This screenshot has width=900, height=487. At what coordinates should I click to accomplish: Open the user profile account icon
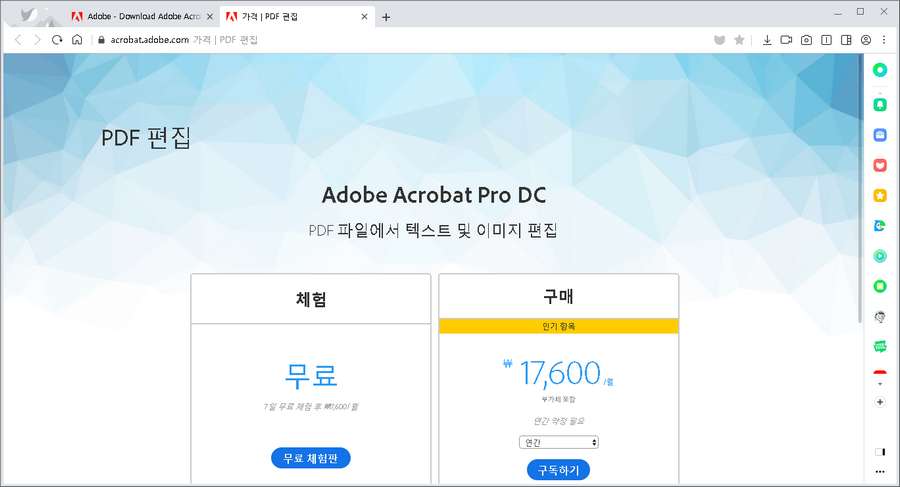click(x=866, y=40)
